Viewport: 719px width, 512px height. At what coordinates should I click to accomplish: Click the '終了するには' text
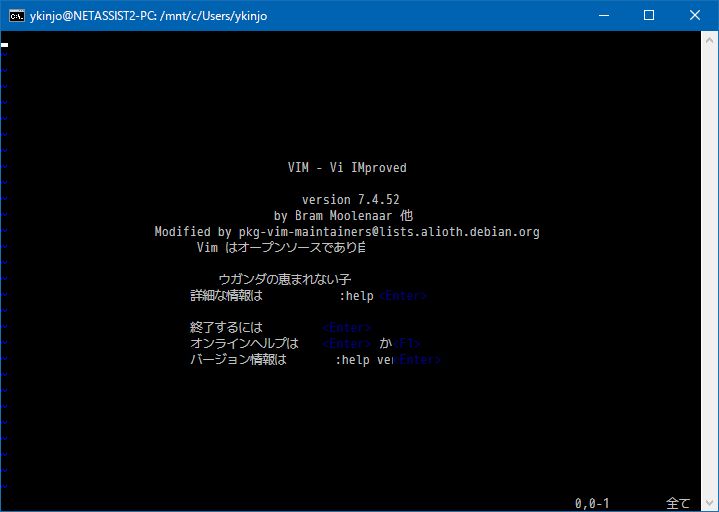[x=227, y=327]
